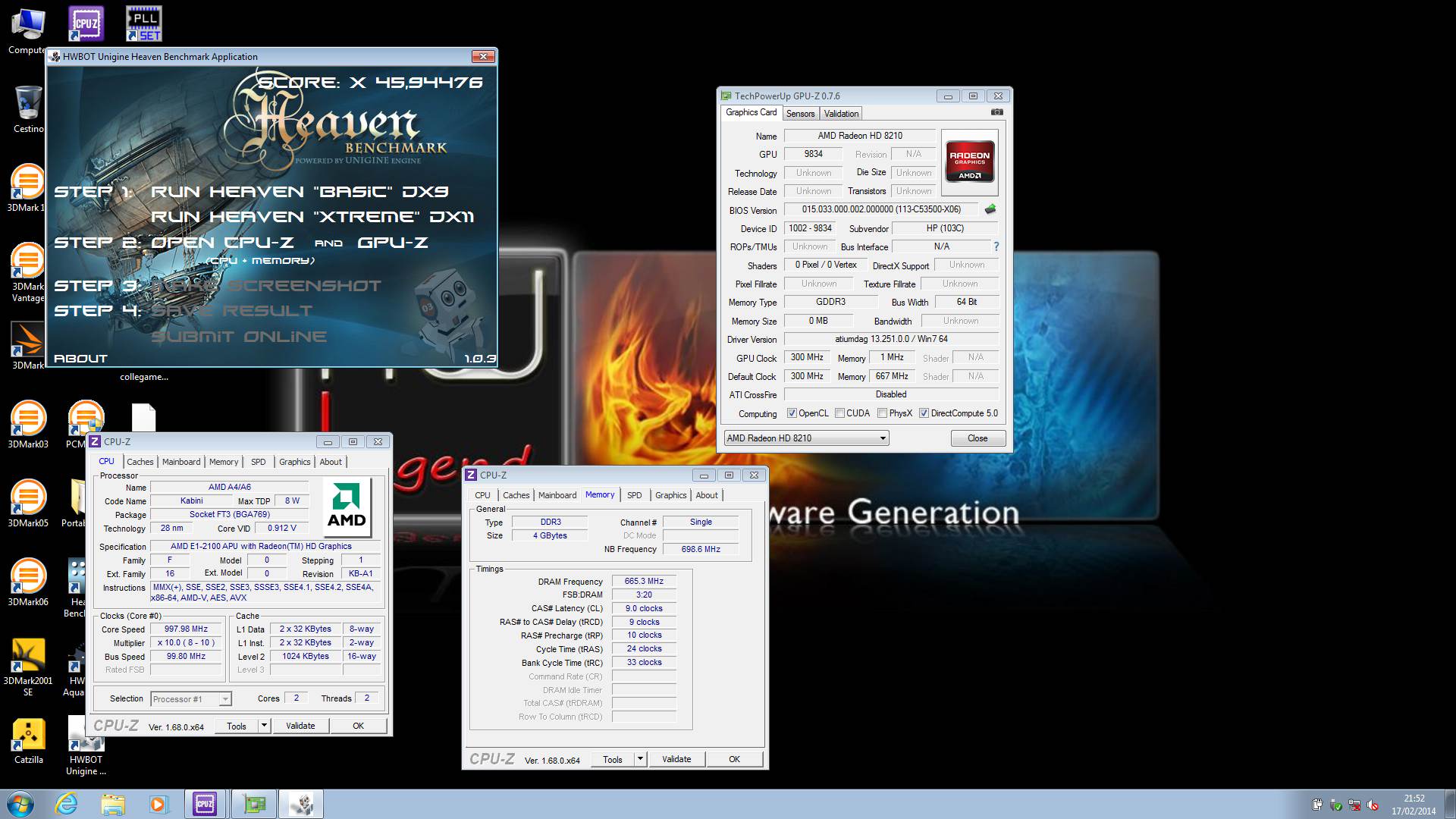Click the Close button in GPU-Z
This screenshot has height=819, width=1456.
[977, 438]
